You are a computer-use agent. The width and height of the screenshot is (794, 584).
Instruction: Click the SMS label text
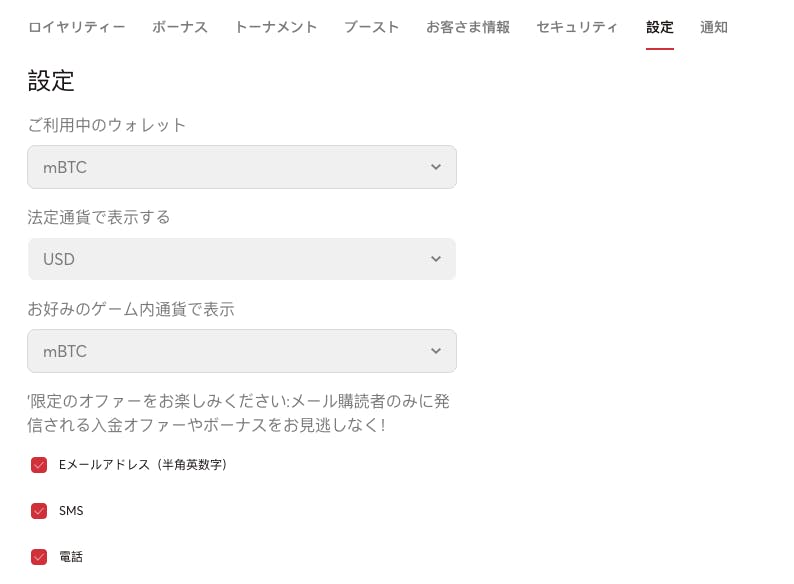(x=71, y=511)
